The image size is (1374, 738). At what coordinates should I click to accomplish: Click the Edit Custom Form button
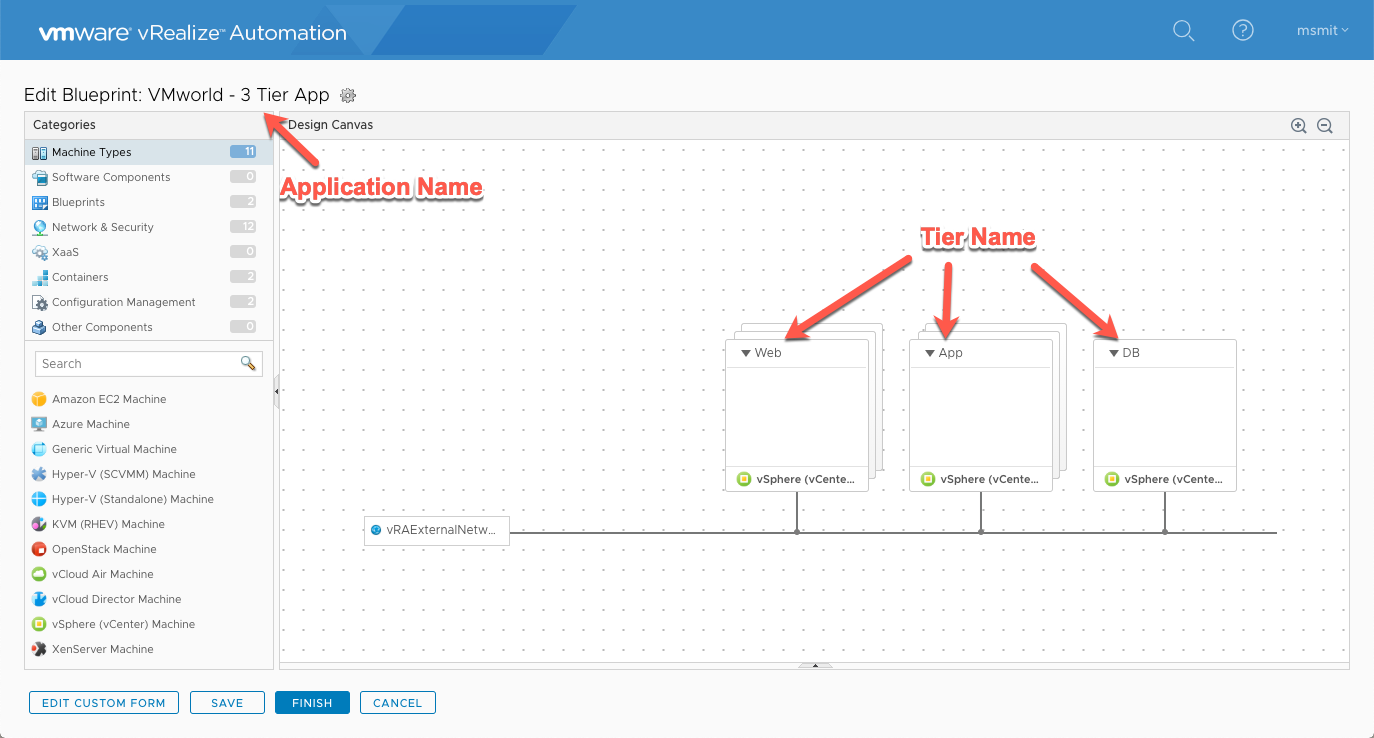click(x=104, y=703)
